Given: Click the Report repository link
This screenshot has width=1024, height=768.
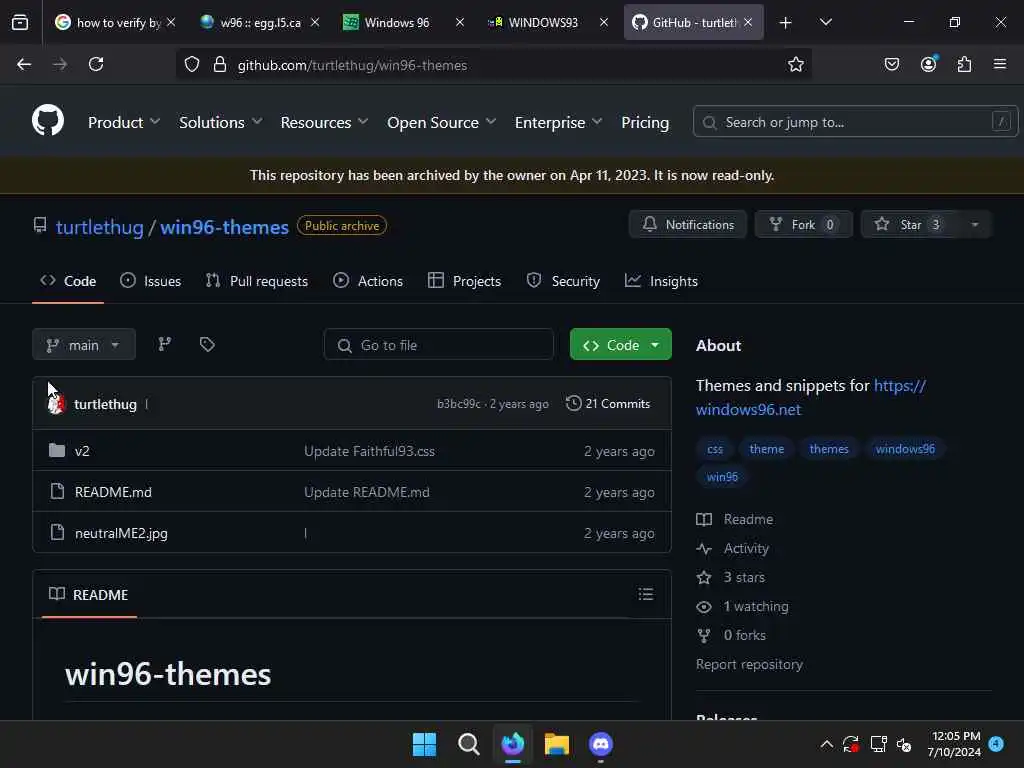Looking at the screenshot, I should (x=749, y=664).
